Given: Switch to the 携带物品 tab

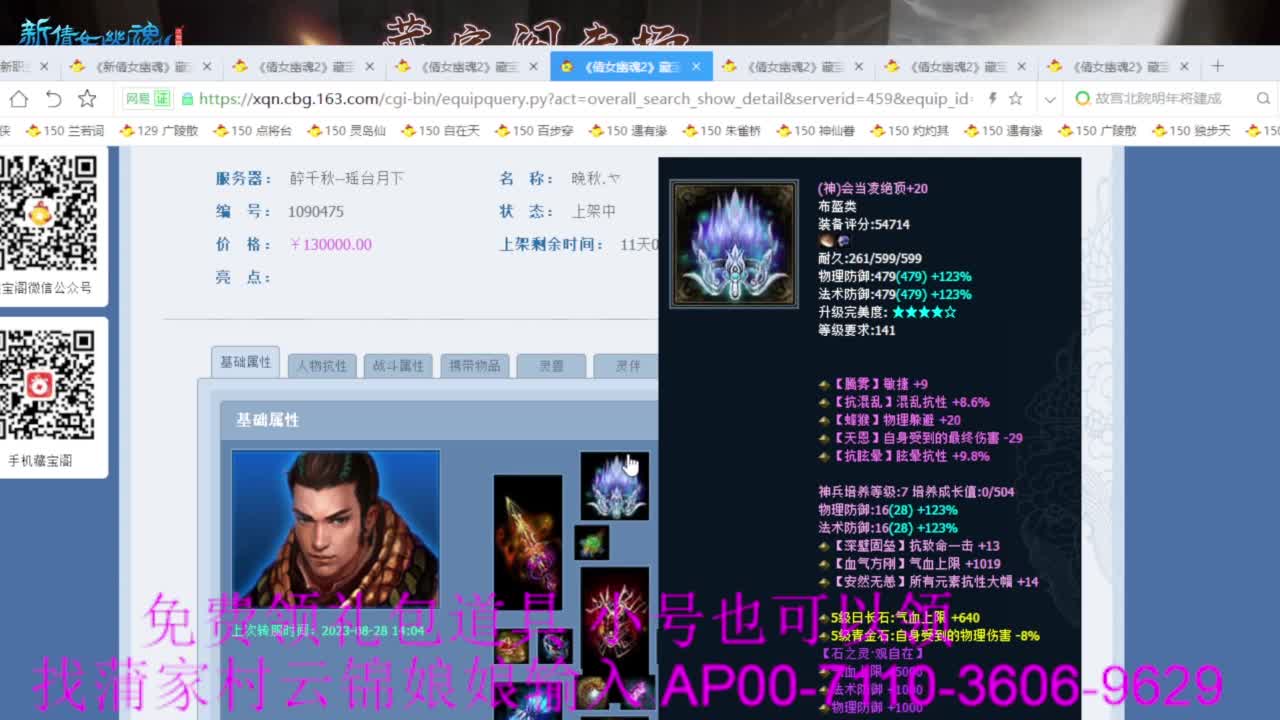Looking at the screenshot, I should [x=475, y=365].
